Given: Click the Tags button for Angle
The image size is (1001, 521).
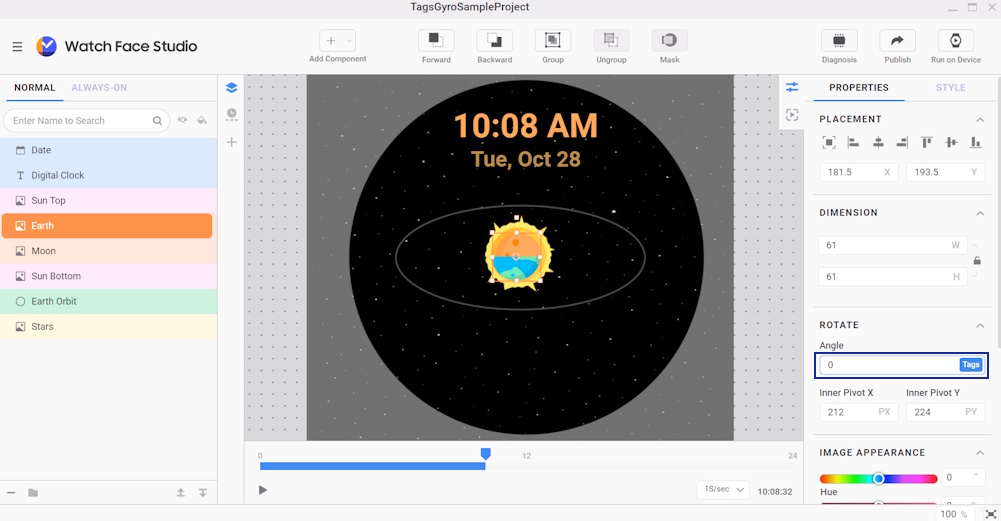Looking at the screenshot, I should 970,365.
